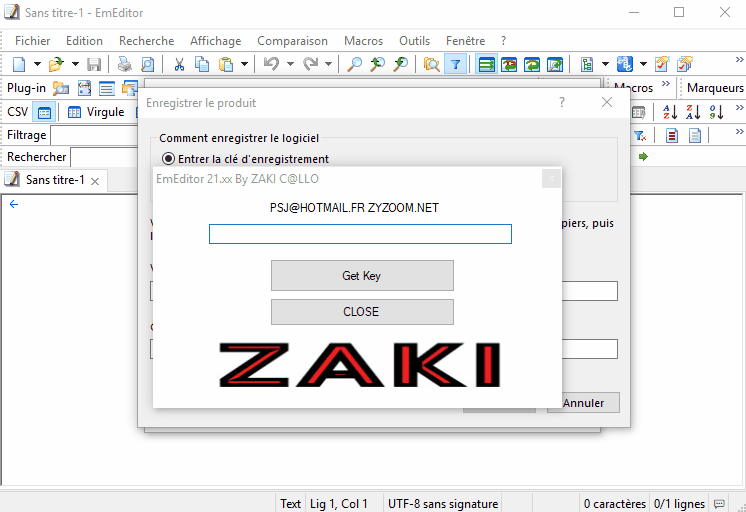
Task: Expand the Undo history dropdown
Action: (290, 64)
